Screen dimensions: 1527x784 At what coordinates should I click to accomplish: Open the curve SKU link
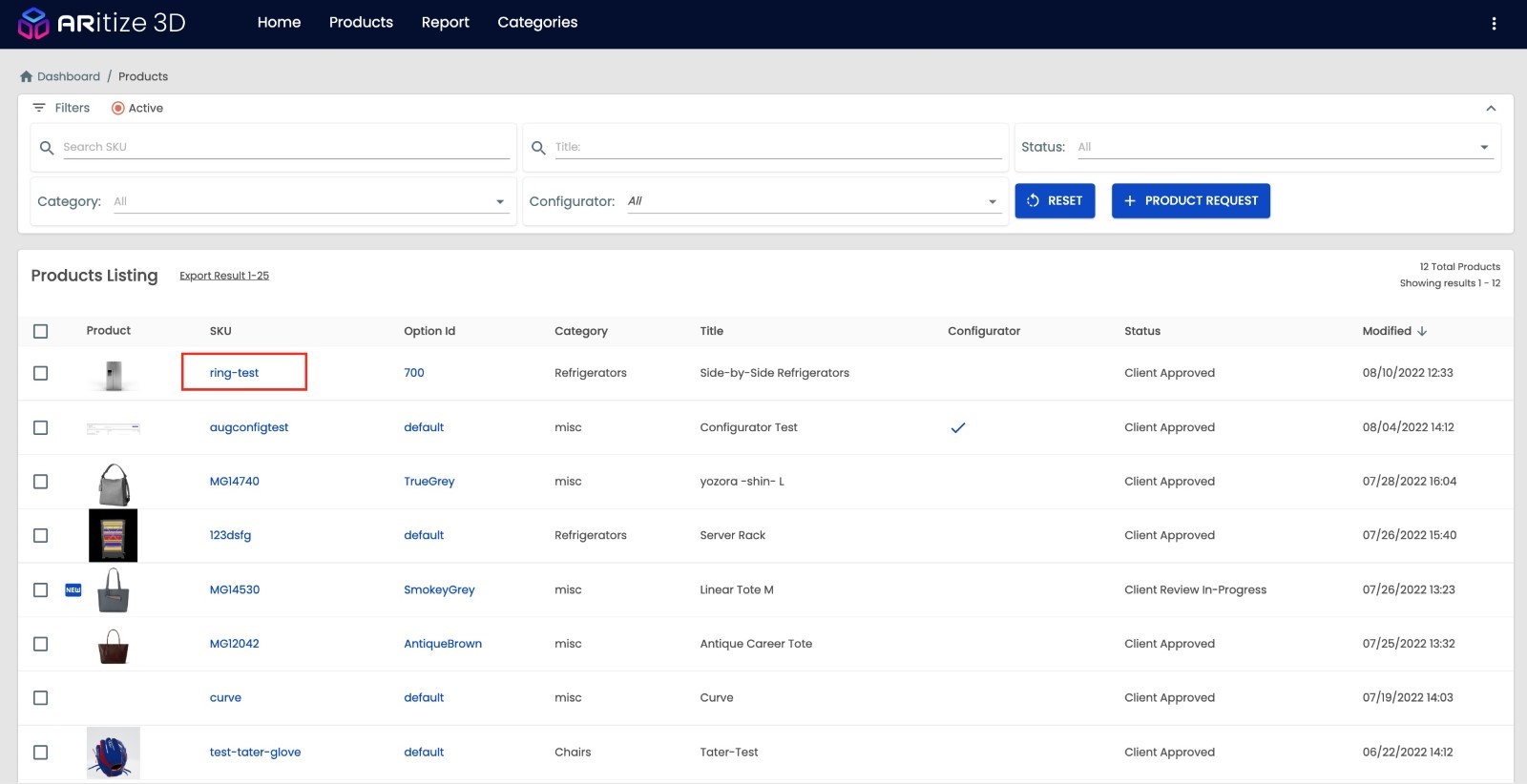pos(225,698)
